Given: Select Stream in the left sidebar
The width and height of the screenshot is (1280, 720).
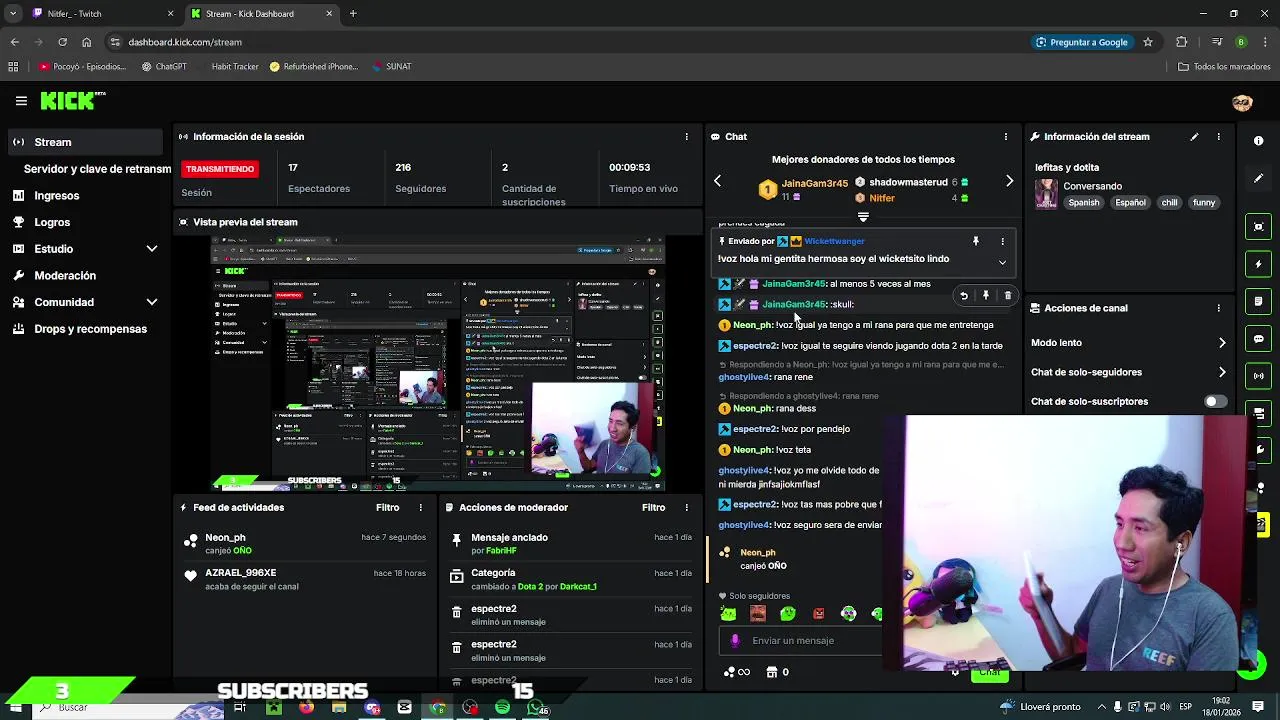Looking at the screenshot, I should point(84,142).
